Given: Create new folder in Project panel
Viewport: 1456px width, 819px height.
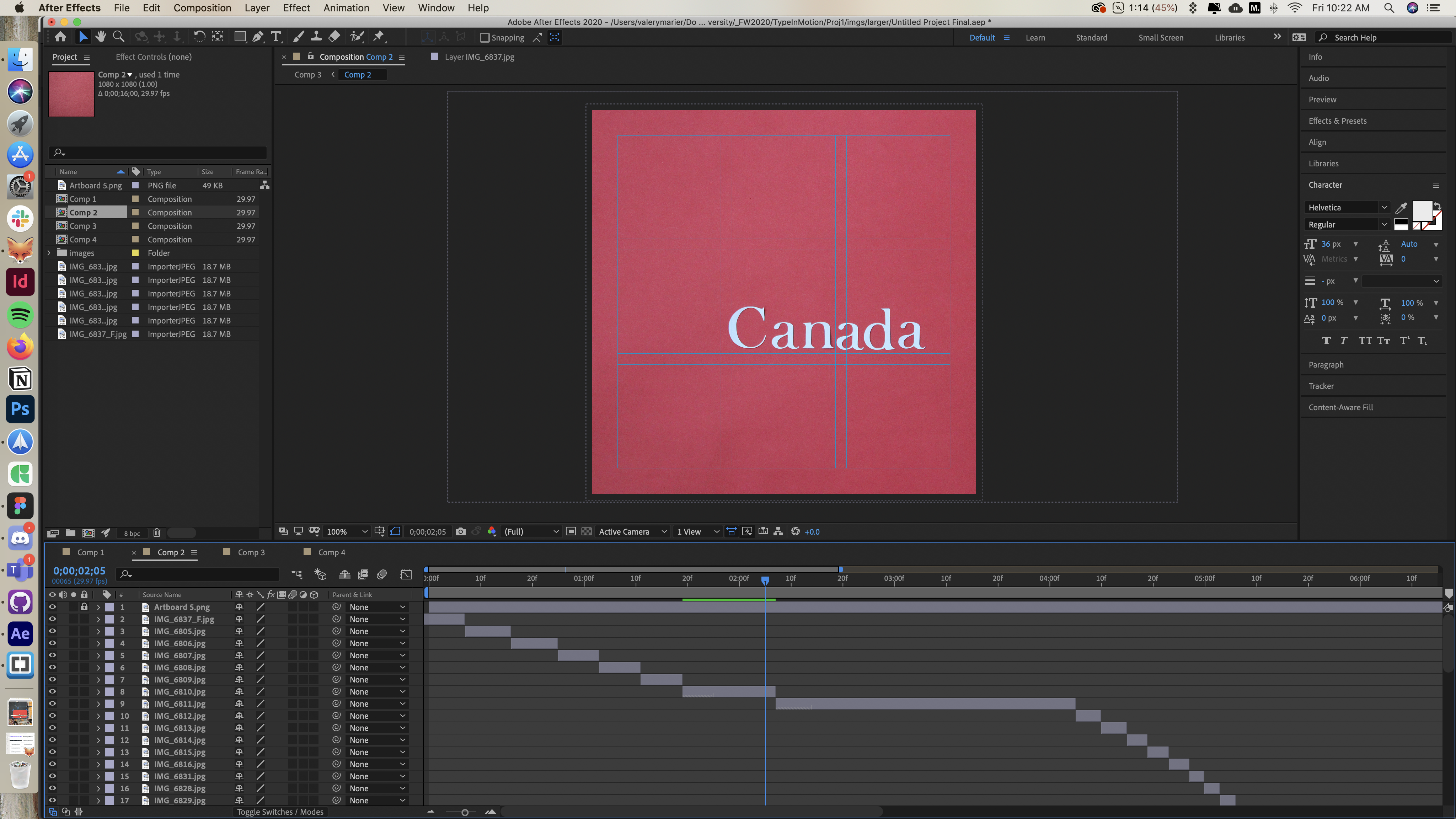Looking at the screenshot, I should click(71, 533).
